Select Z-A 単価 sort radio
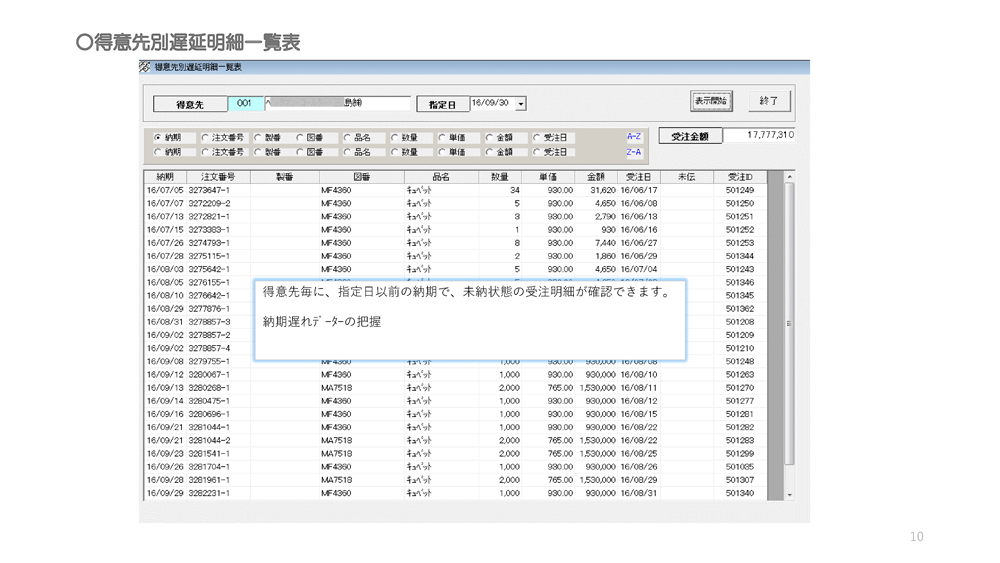Screen dimensions: 1000x563 [441, 152]
